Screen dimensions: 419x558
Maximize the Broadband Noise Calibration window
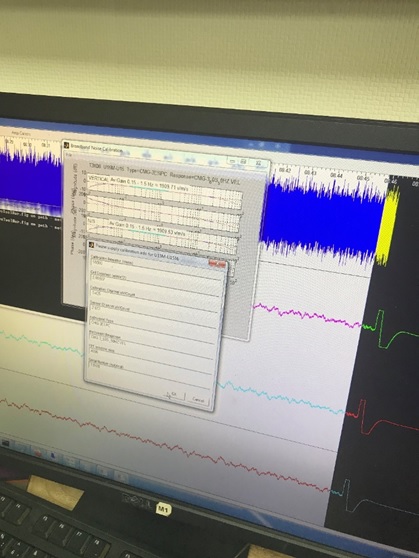243,162
